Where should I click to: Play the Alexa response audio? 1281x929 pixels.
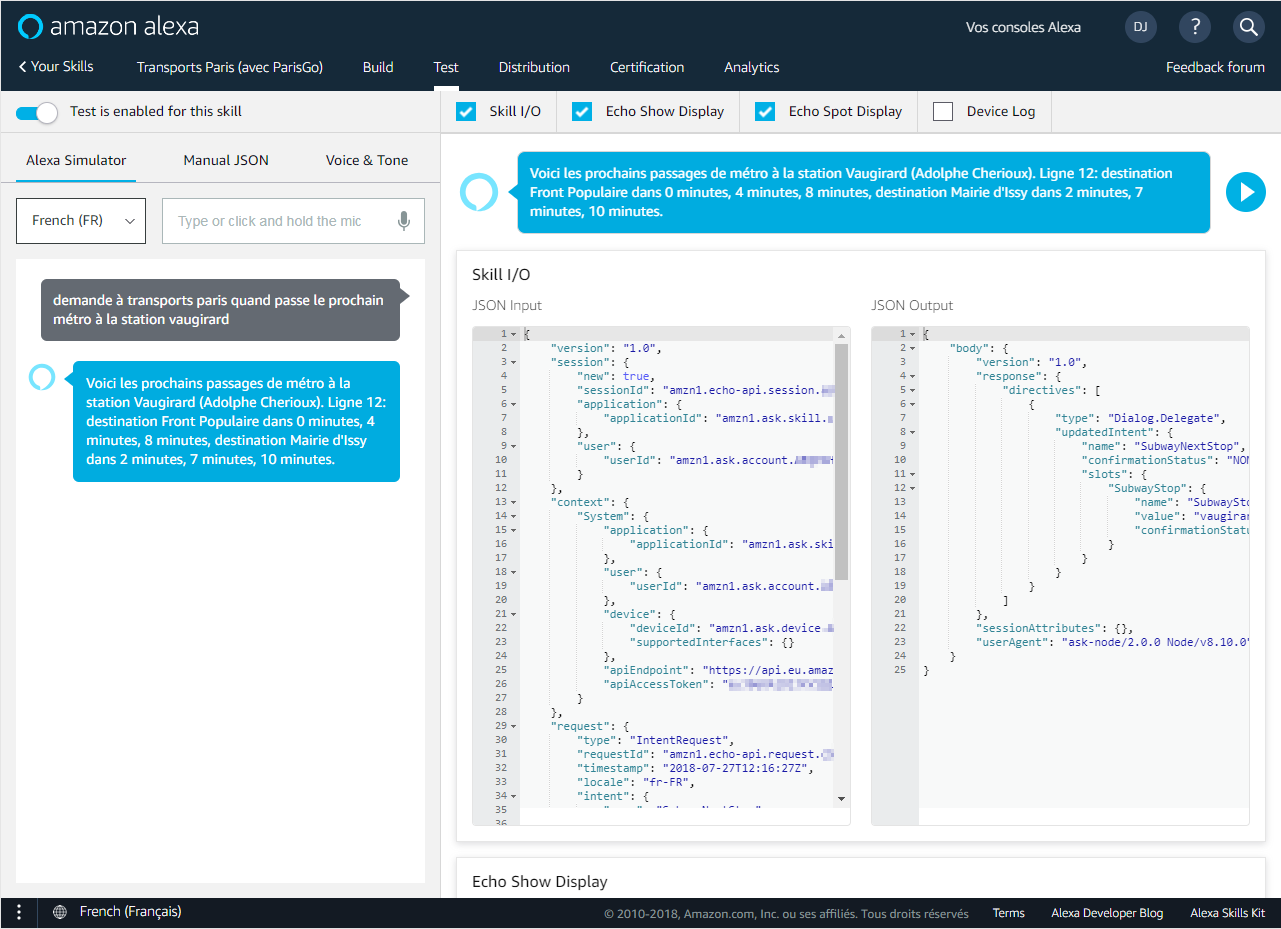pos(1246,192)
